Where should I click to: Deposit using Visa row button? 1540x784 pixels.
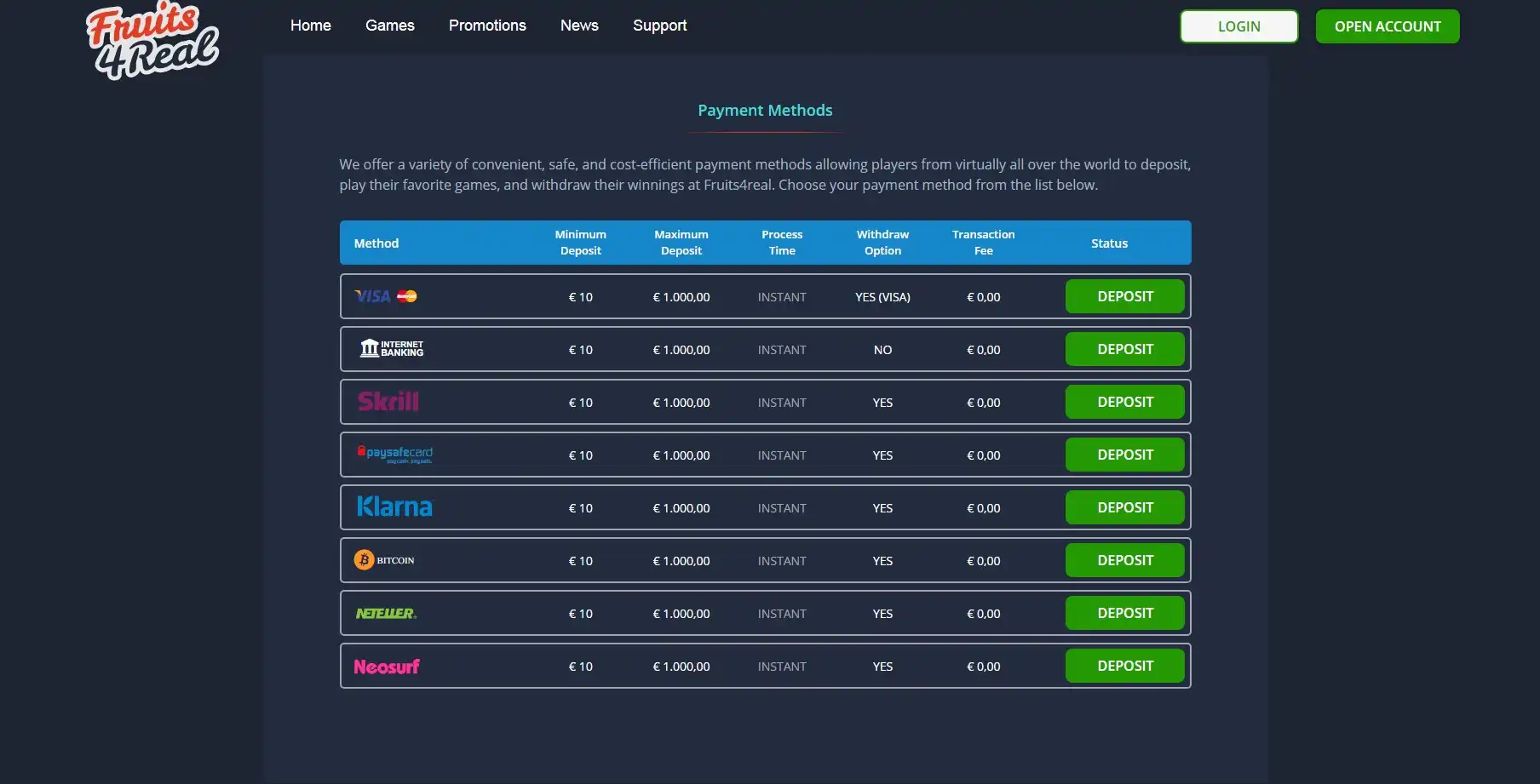(x=1124, y=296)
